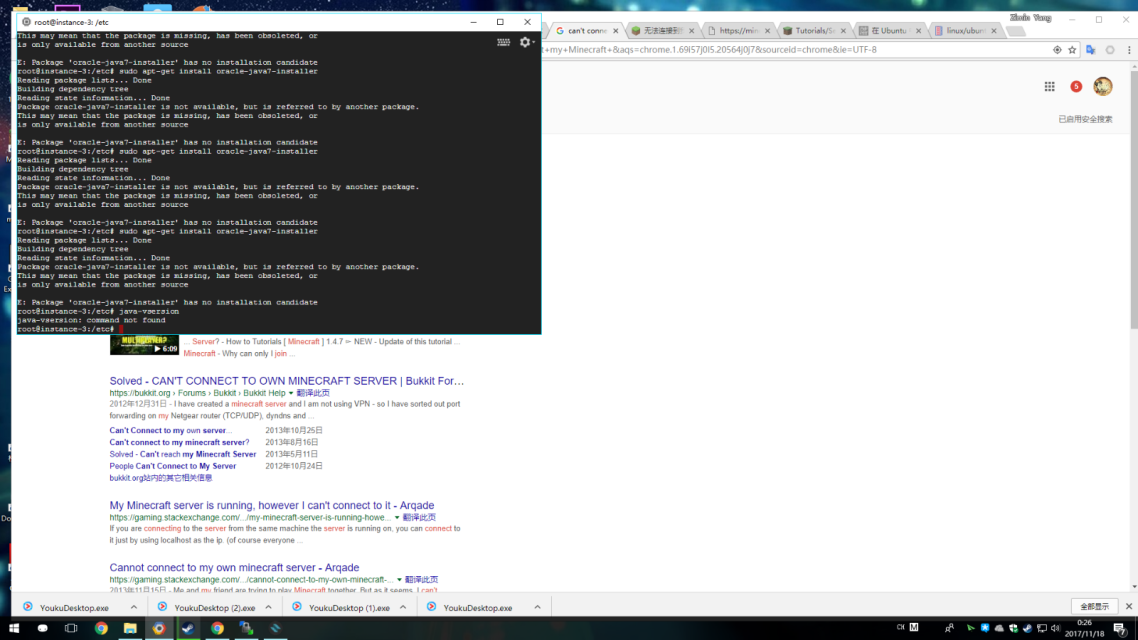The width and height of the screenshot is (1138, 640).
Task: Open the Google account avatar
Action: (1102, 87)
